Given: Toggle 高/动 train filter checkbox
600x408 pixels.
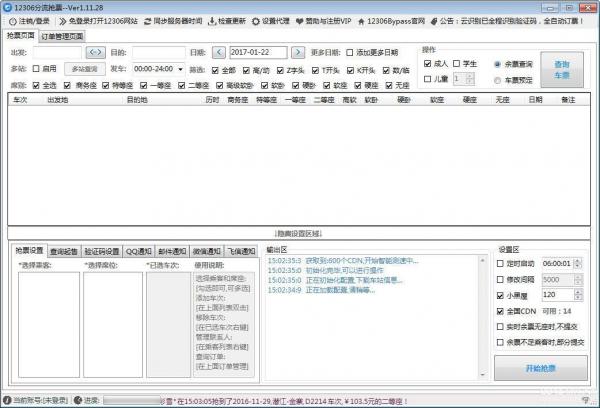Looking at the screenshot, I should click(246, 70).
